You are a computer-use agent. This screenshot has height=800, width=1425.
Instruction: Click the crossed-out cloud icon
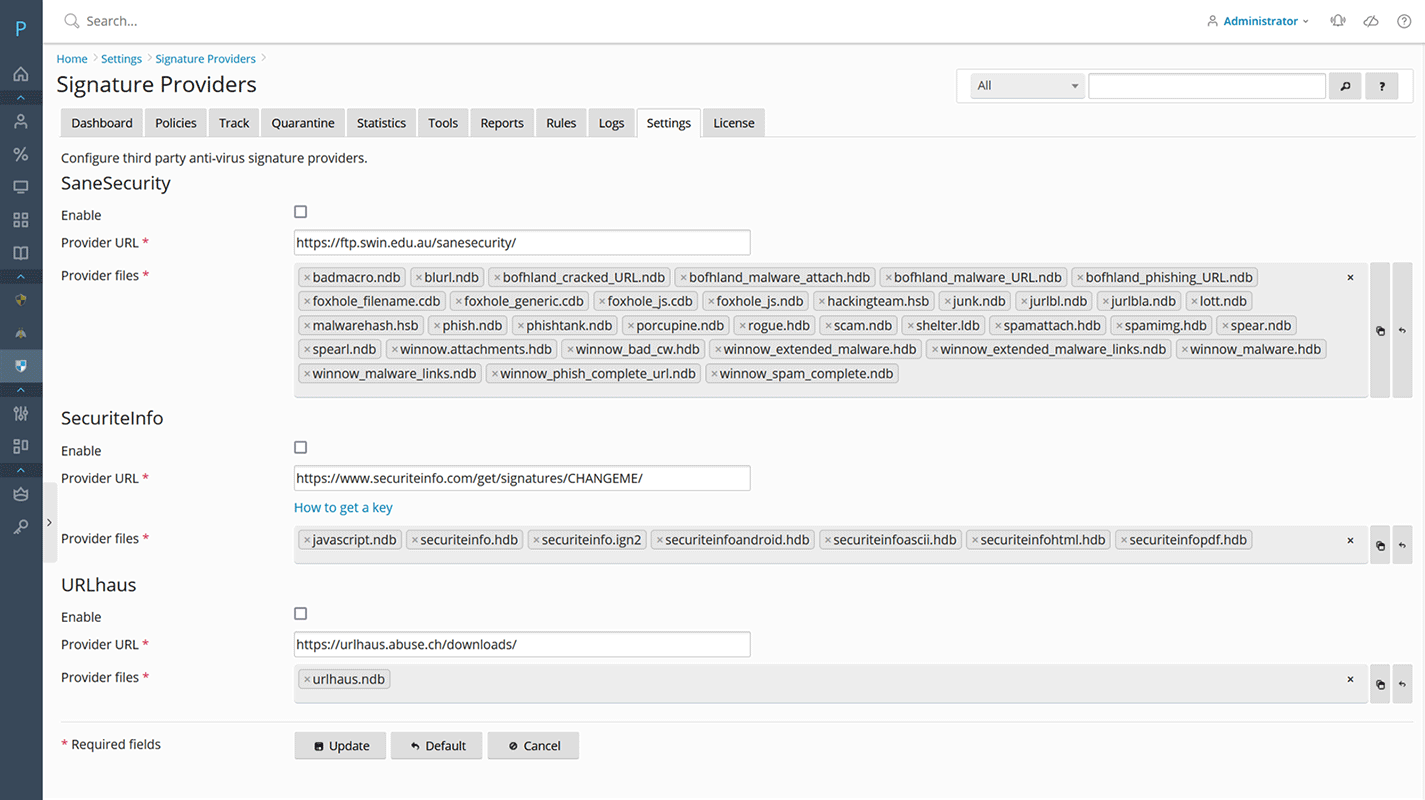pos(1371,21)
